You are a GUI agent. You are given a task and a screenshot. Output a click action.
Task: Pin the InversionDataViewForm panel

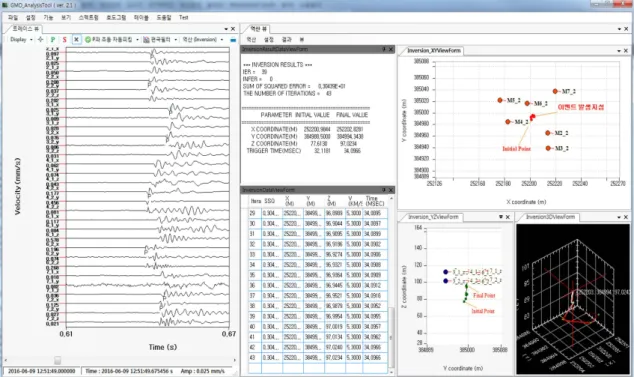[x=384, y=190]
